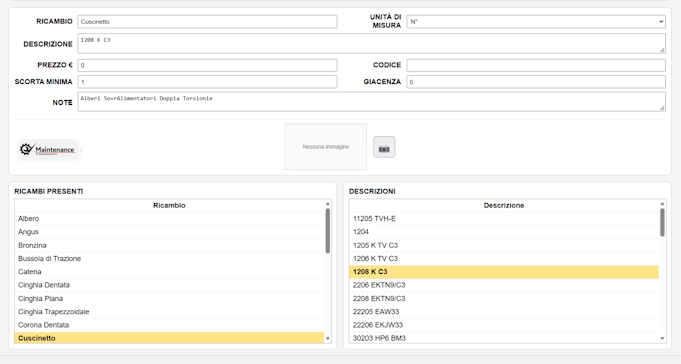
Task: Click Descrizioni list scrollbar up arrow
Action: (662, 204)
